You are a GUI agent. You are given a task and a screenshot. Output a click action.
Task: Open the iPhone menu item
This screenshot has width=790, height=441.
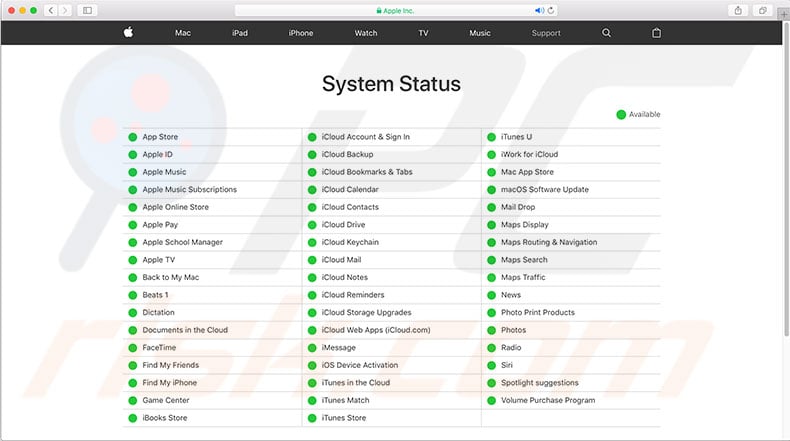[301, 33]
